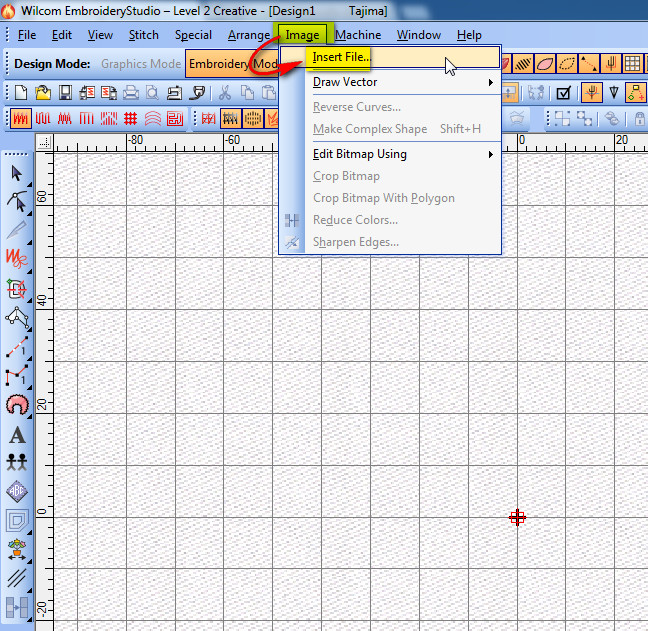The height and width of the screenshot is (631, 648).
Task: Select the nested offset outlines tool
Action: (x=17, y=521)
